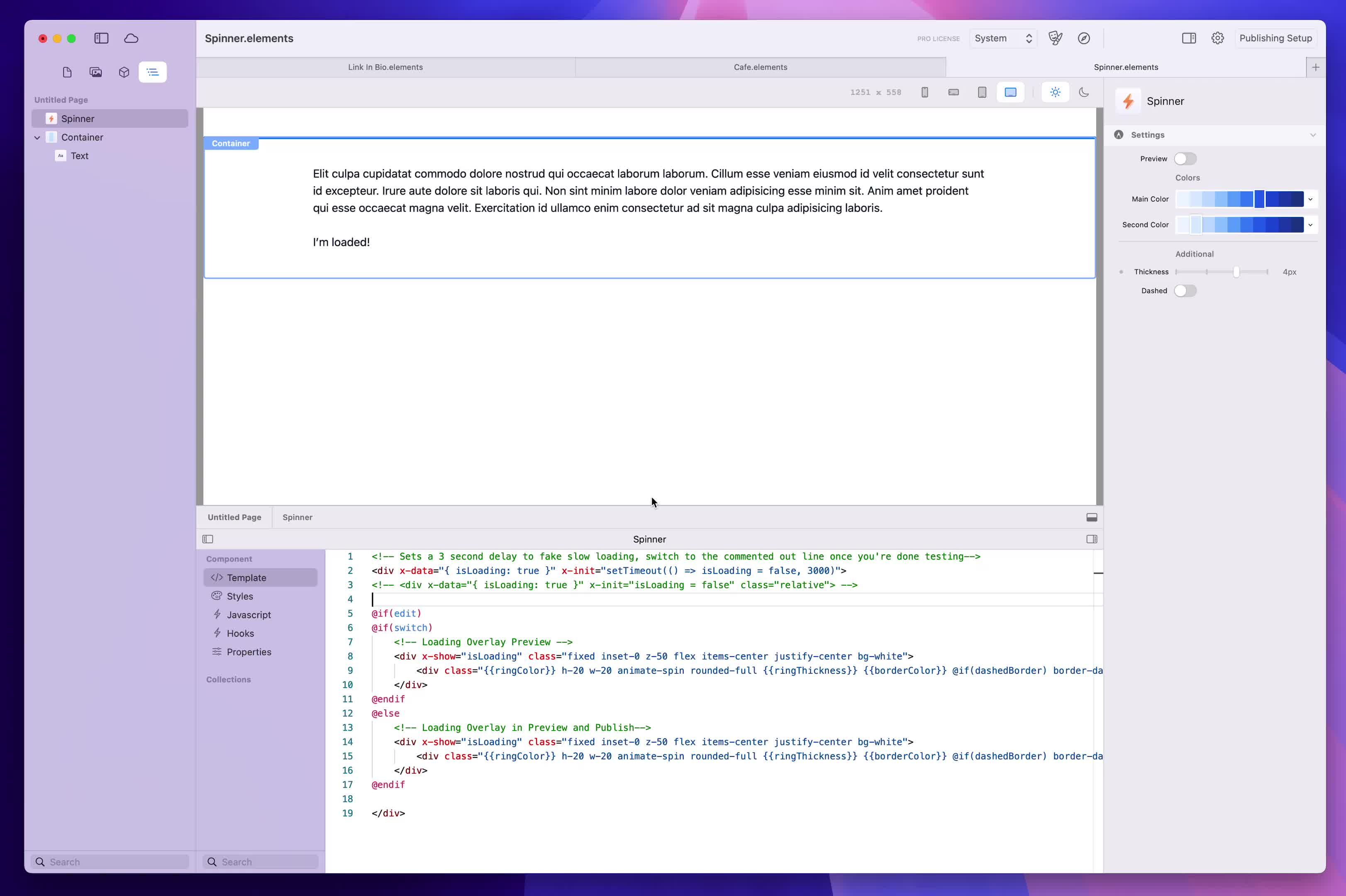
Task: Add a new tab with plus button
Action: [1315, 68]
